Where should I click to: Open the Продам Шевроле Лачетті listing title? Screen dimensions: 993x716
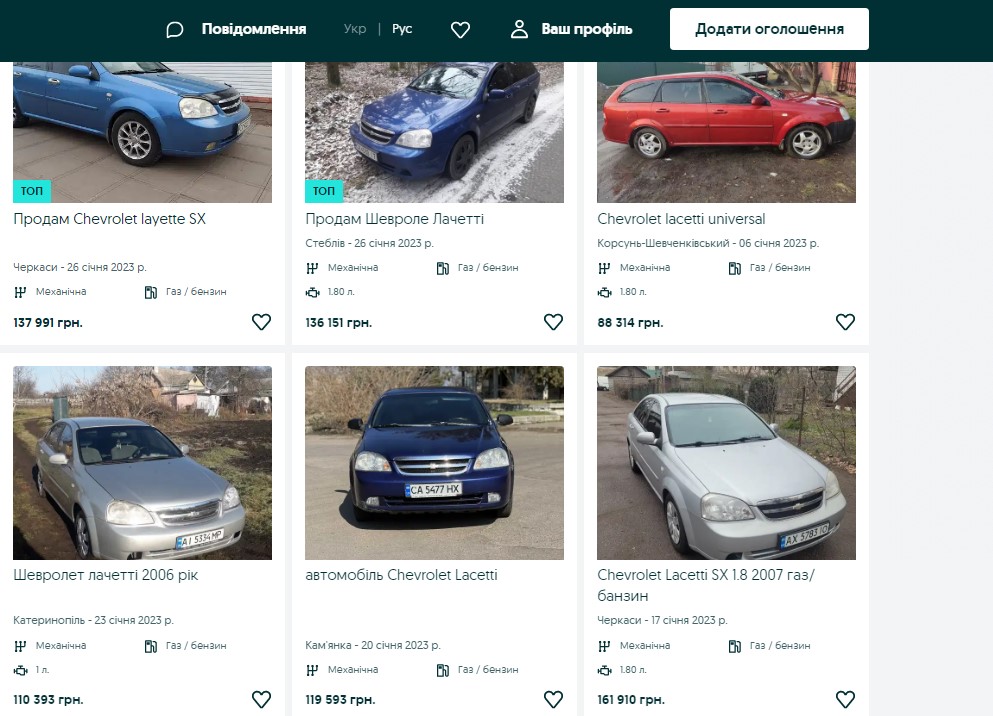point(395,219)
